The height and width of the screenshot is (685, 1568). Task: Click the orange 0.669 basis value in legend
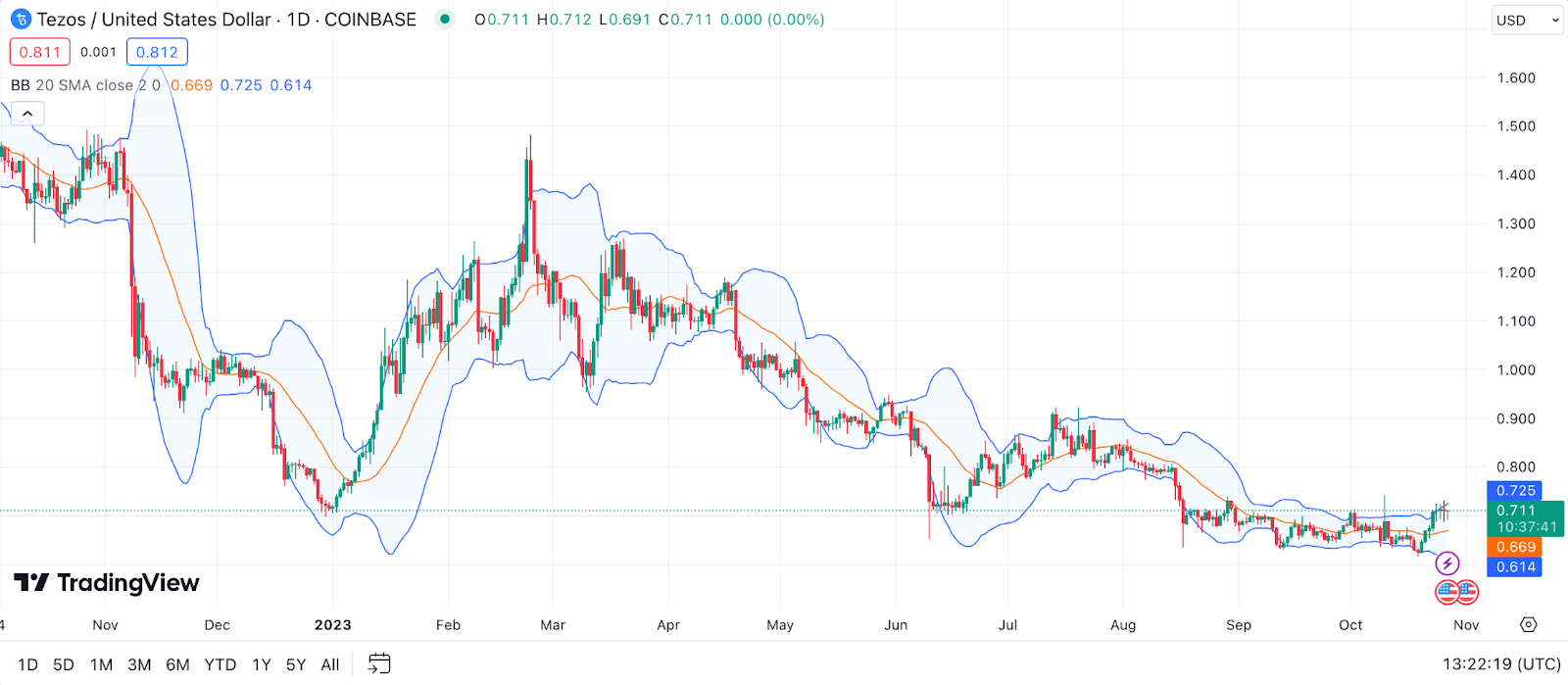191,85
